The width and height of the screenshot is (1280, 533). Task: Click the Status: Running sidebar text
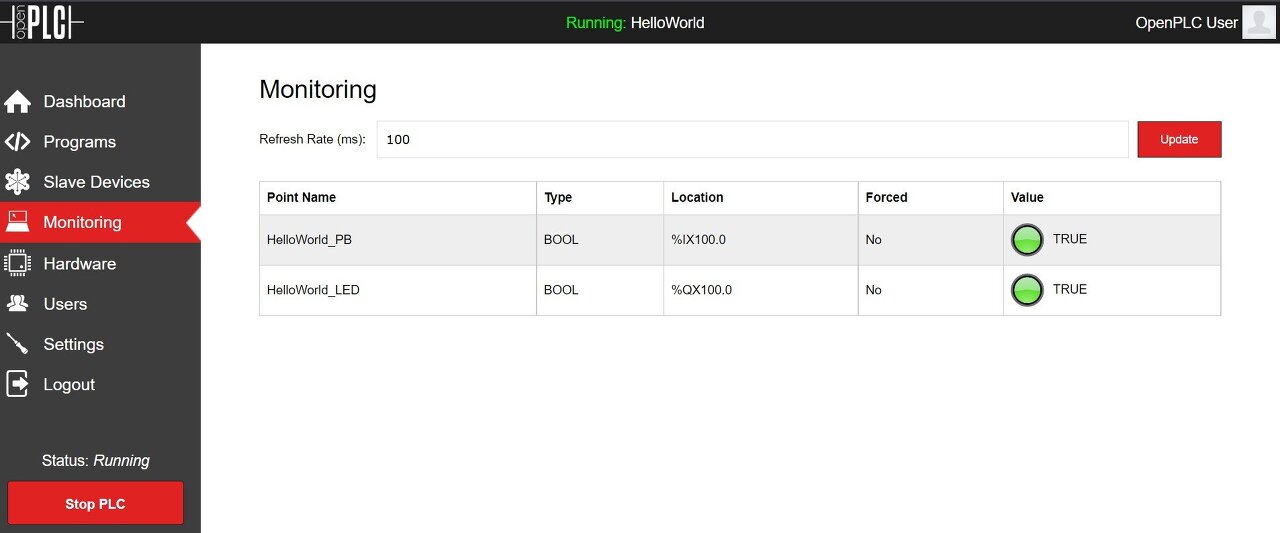(x=95, y=461)
